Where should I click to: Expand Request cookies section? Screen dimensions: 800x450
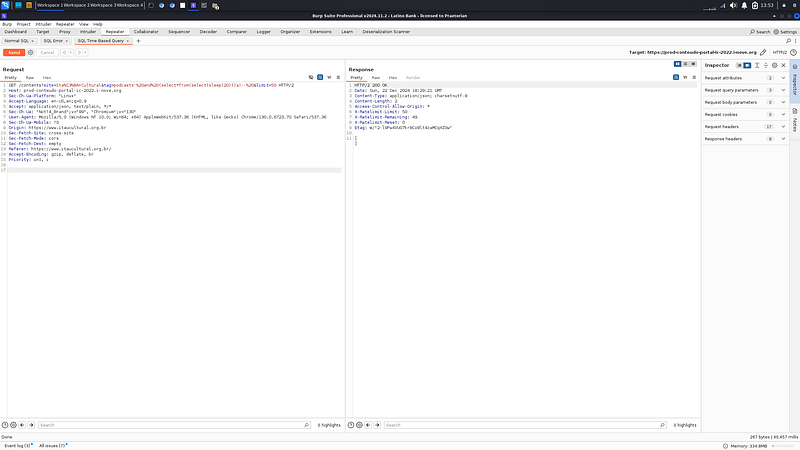745,115
